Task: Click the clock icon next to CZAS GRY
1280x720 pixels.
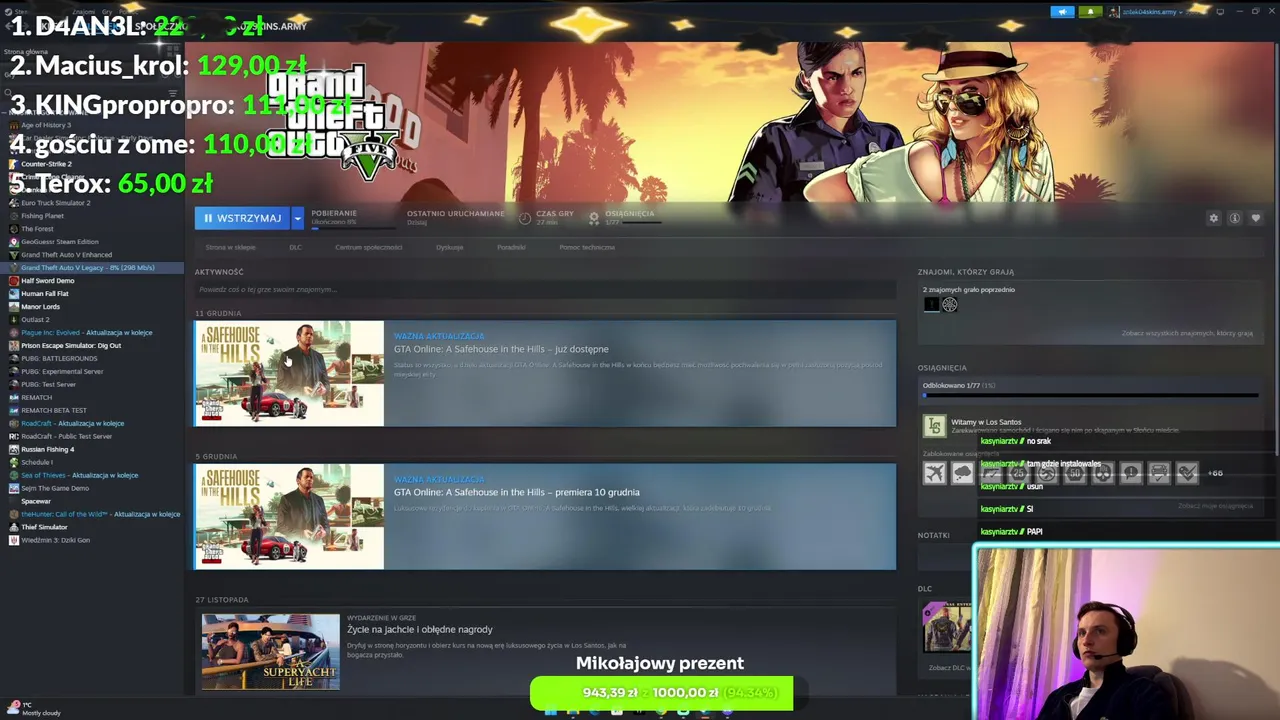Action: pos(525,217)
